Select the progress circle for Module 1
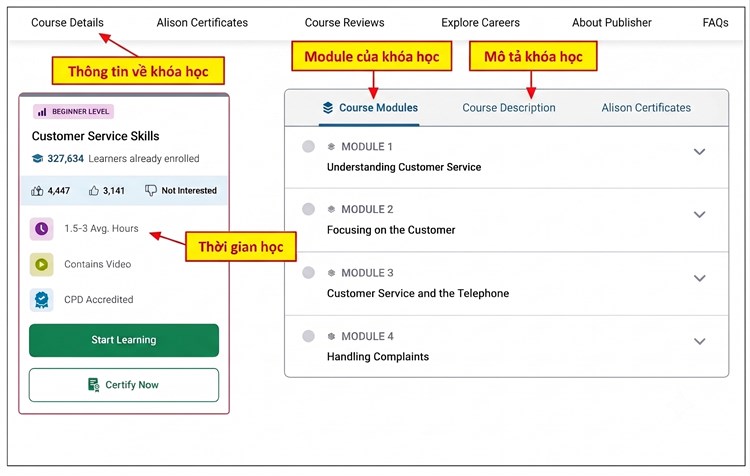Screen dimensions: 750x476 click(309, 146)
